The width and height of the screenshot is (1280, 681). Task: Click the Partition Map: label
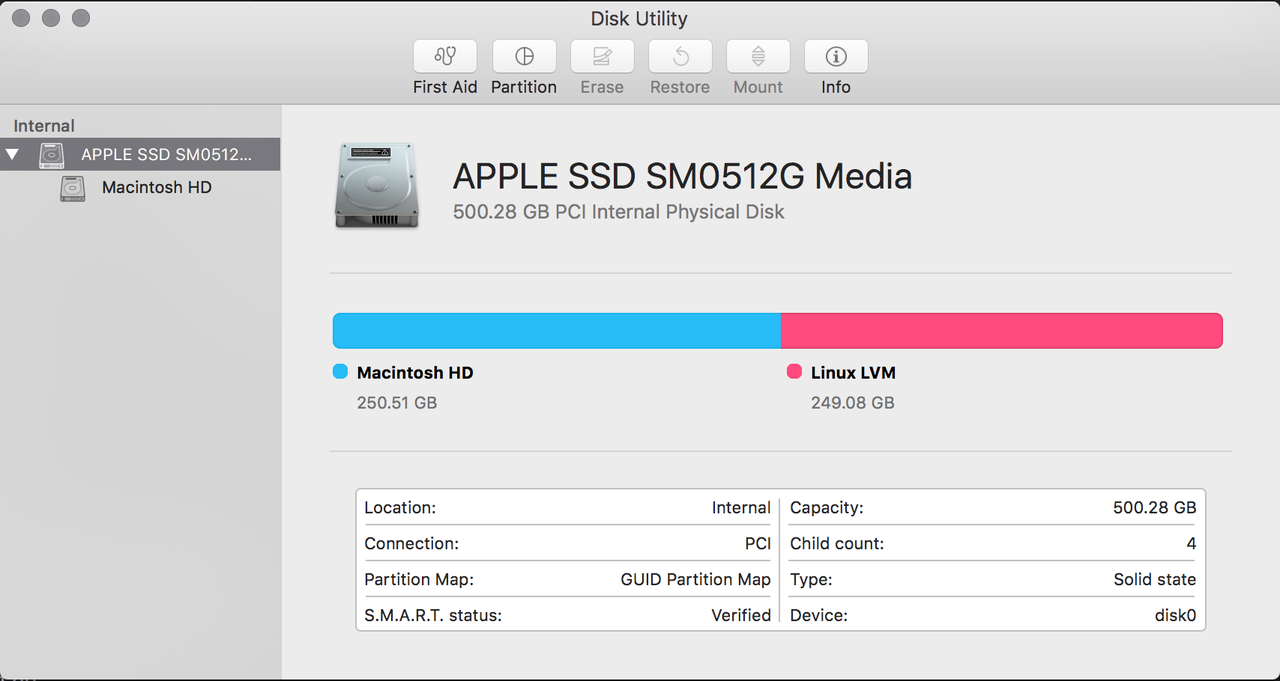pyautogui.click(x=419, y=580)
